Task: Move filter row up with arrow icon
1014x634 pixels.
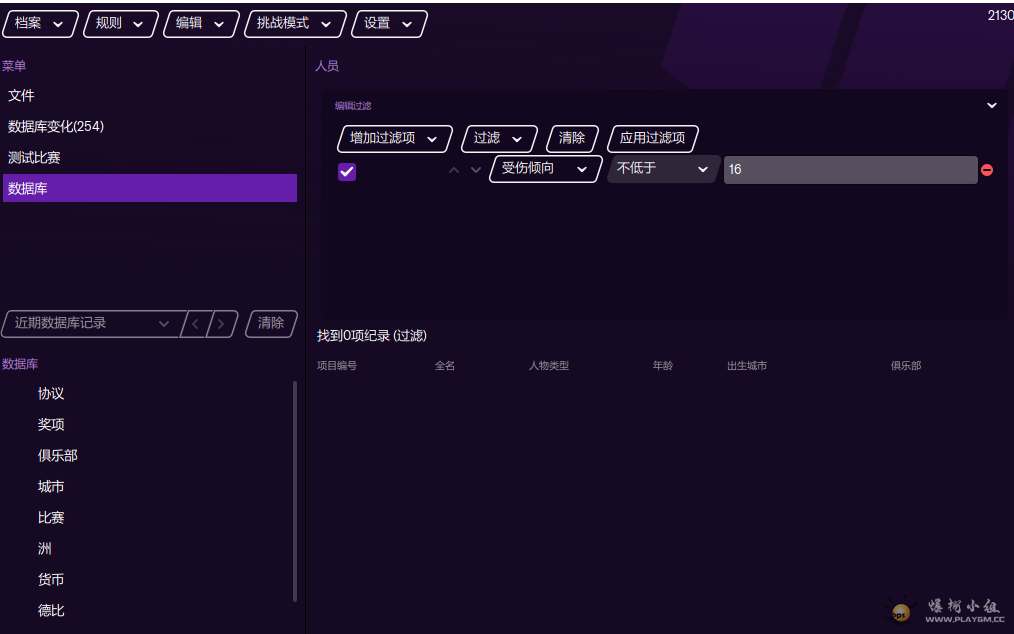Action: pyautogui.click(x=454, y=170)
